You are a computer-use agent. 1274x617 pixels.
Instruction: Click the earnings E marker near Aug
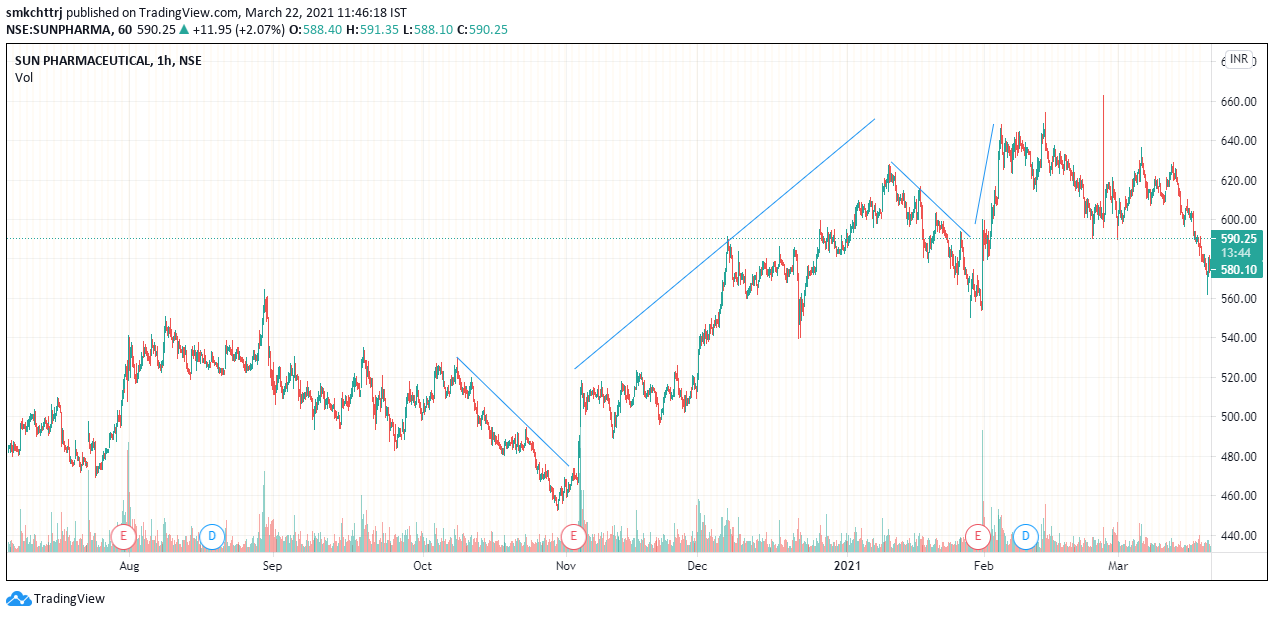click(x=123, y=536)
